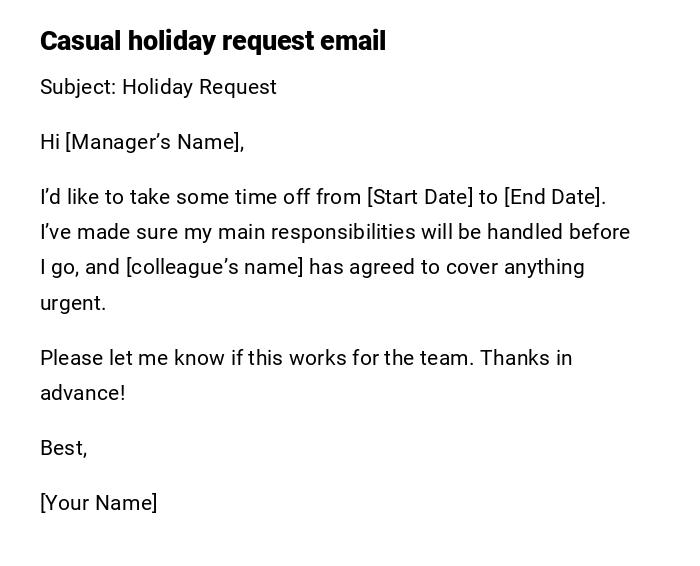This screenshot has height=566, width=700.
Task: Click the 'Best,' sign-off line
Action: pyautogui.click(x=63, y=448)
